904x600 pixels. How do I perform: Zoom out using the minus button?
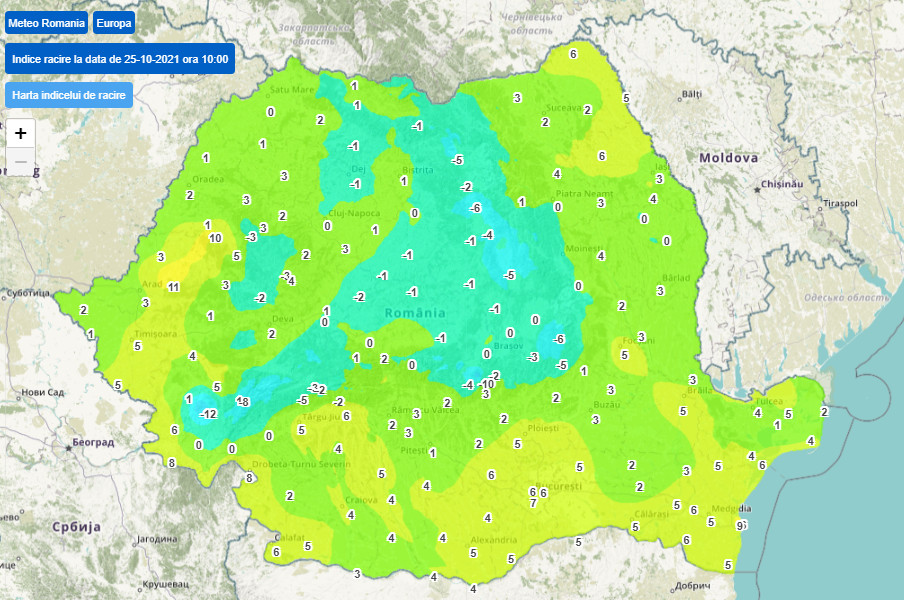(x=20, y=161)
